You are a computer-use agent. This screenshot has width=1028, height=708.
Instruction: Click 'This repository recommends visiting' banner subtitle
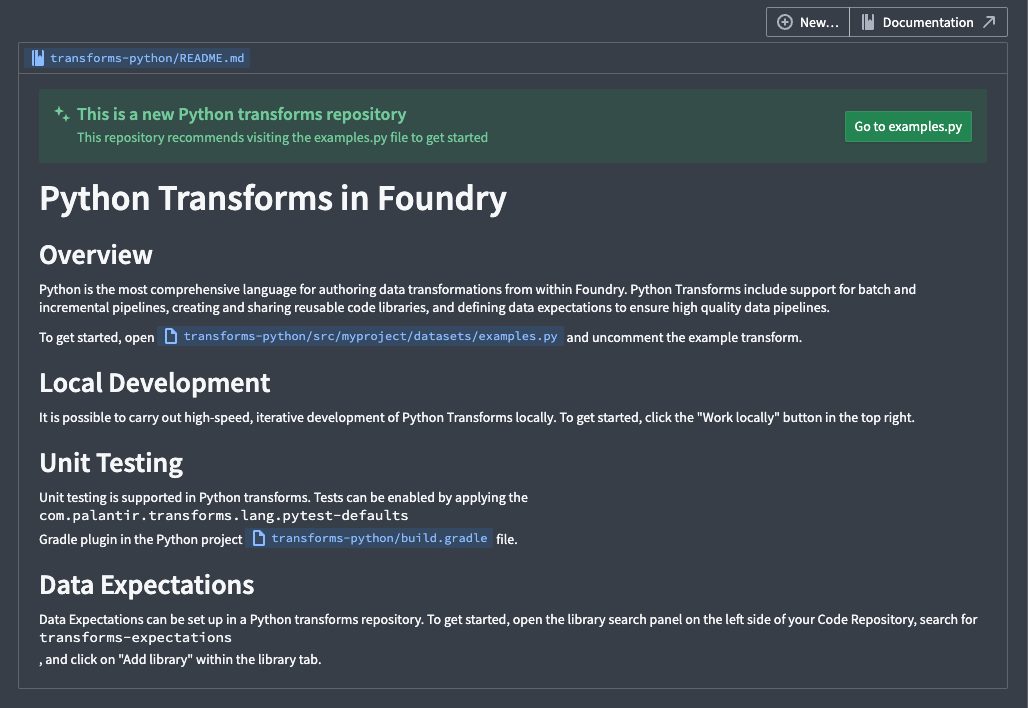coord(283,138)
